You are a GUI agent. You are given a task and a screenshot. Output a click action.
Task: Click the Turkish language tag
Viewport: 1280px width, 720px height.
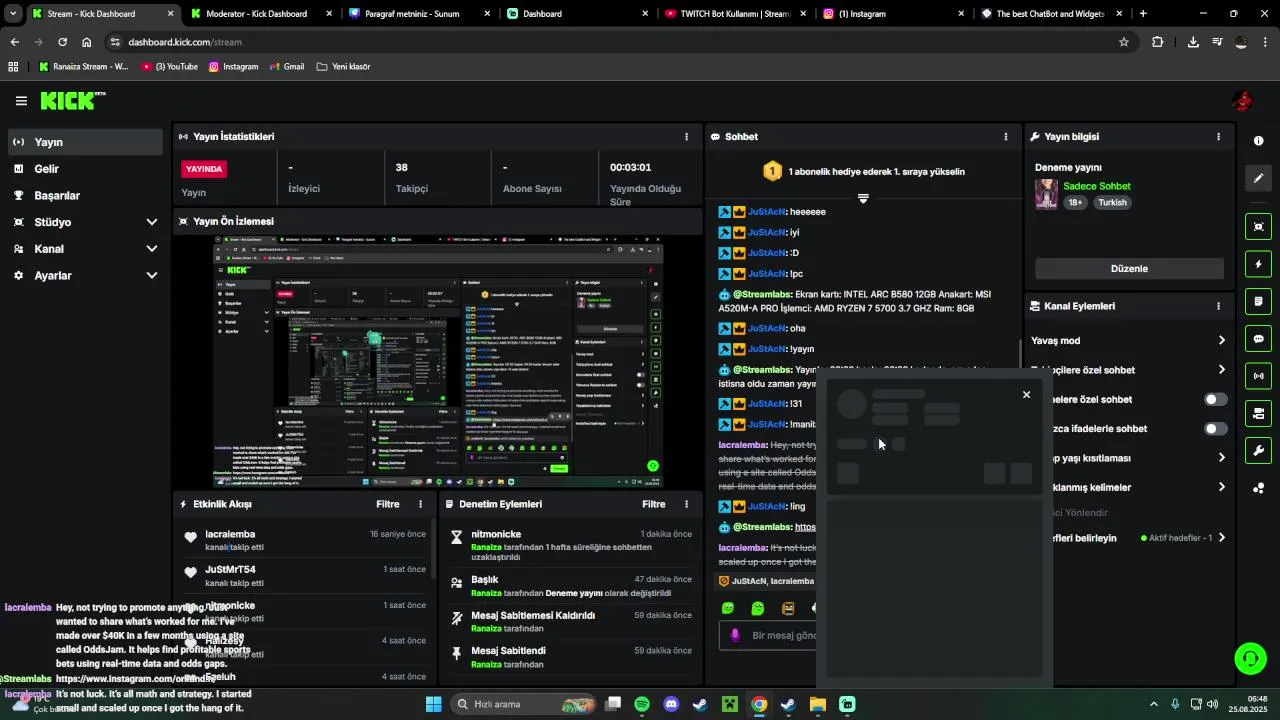1112,202
